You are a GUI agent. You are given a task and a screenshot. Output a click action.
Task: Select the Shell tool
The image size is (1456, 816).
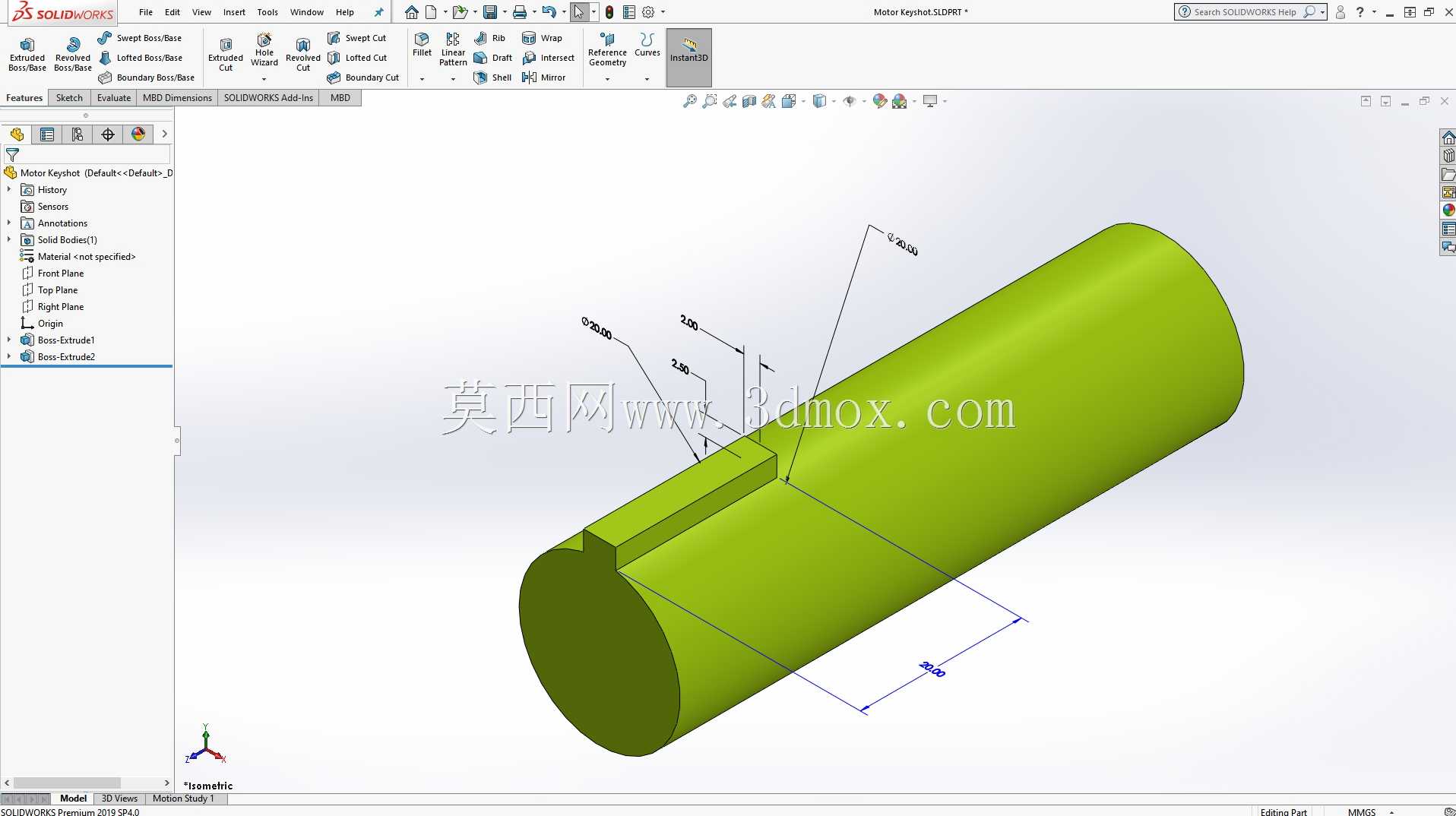click(x=492, y=77)
